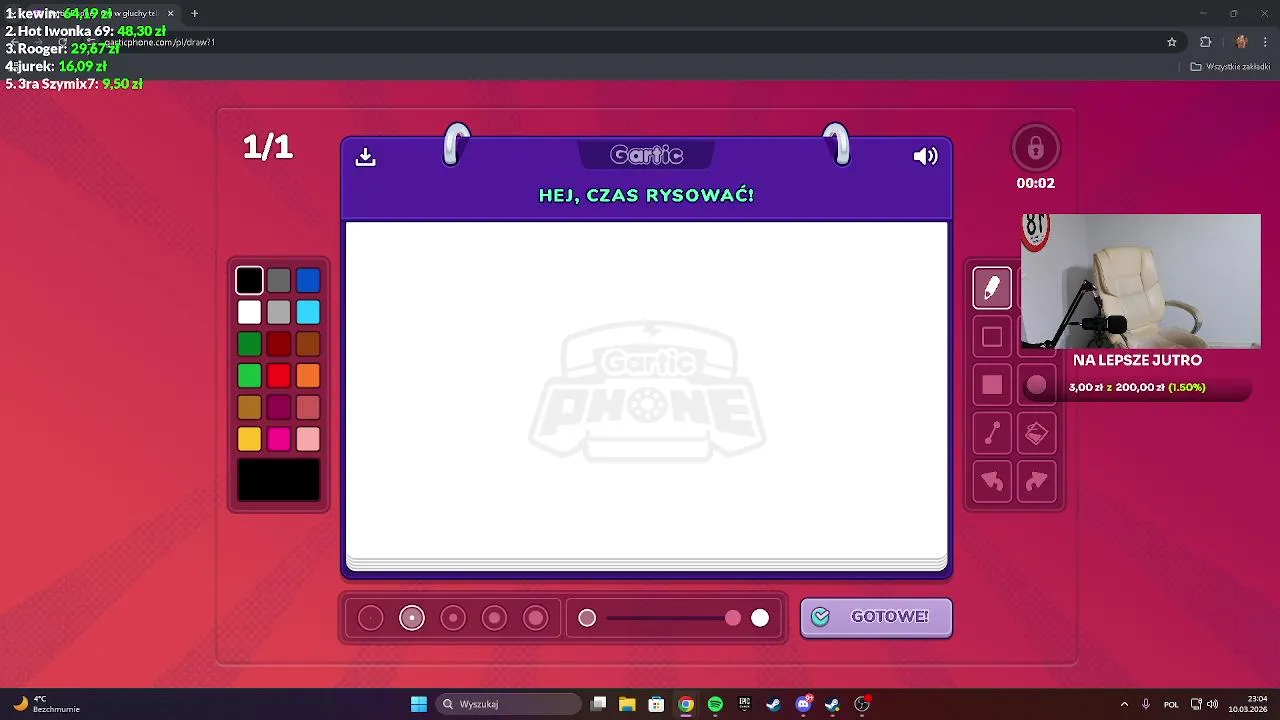Open the Windows Start menu
This screenshot has width=1280, height=720.
tap(419, 704)
